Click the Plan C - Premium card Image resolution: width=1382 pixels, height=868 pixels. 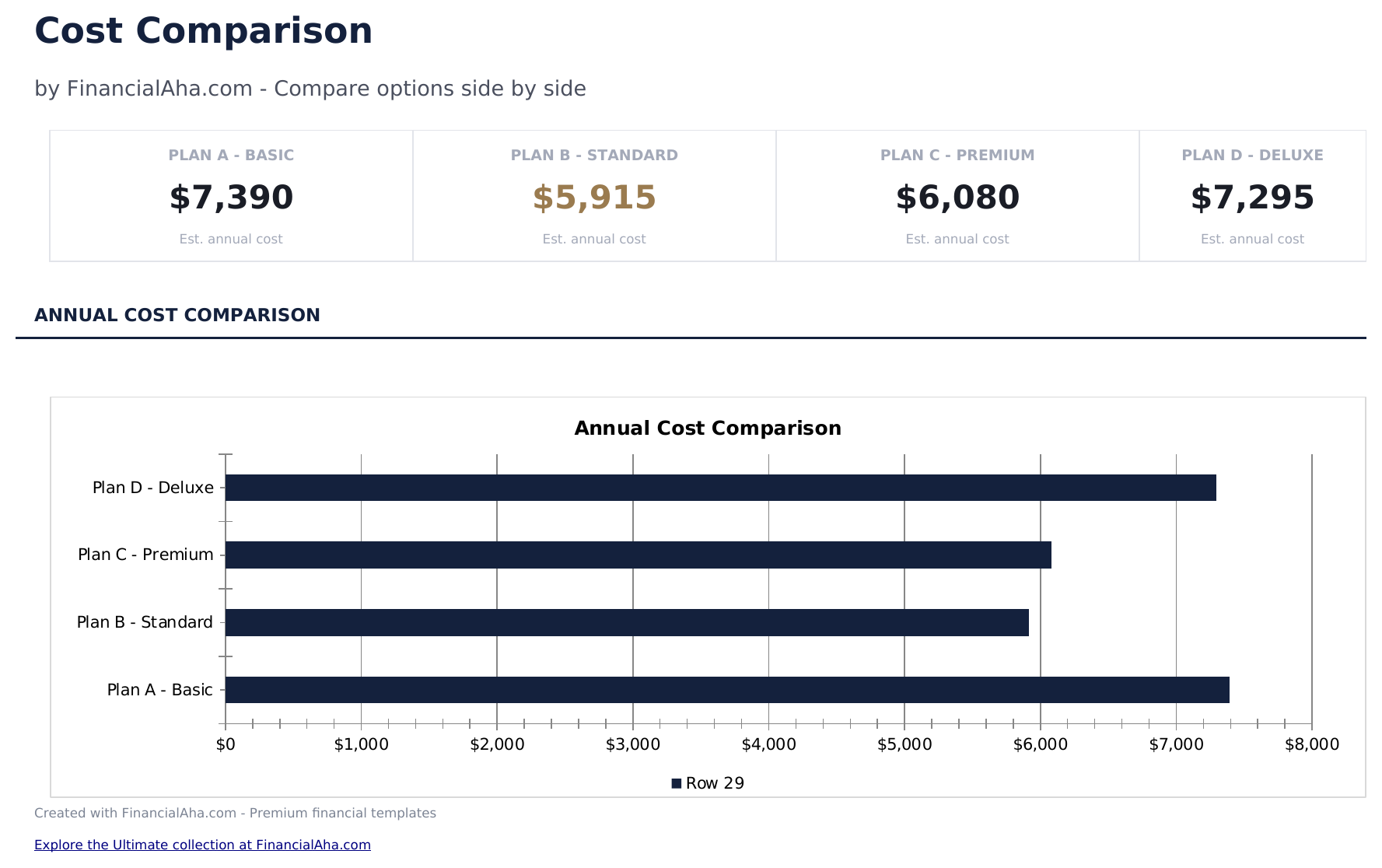point(957,195)
